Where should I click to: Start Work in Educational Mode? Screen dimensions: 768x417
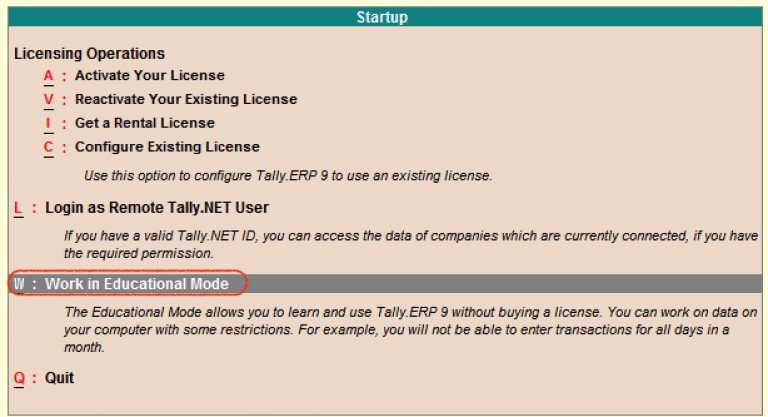point(137,284)
